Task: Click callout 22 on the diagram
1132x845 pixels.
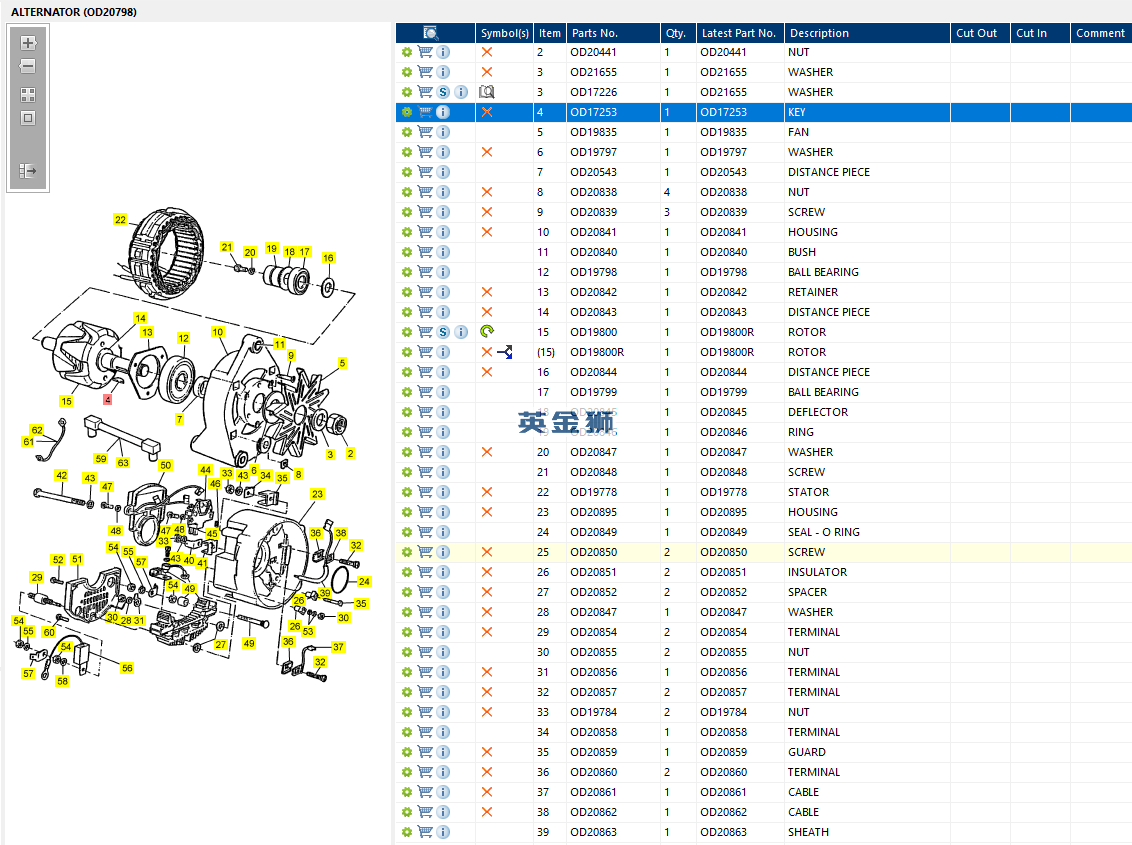Action: 120,220
